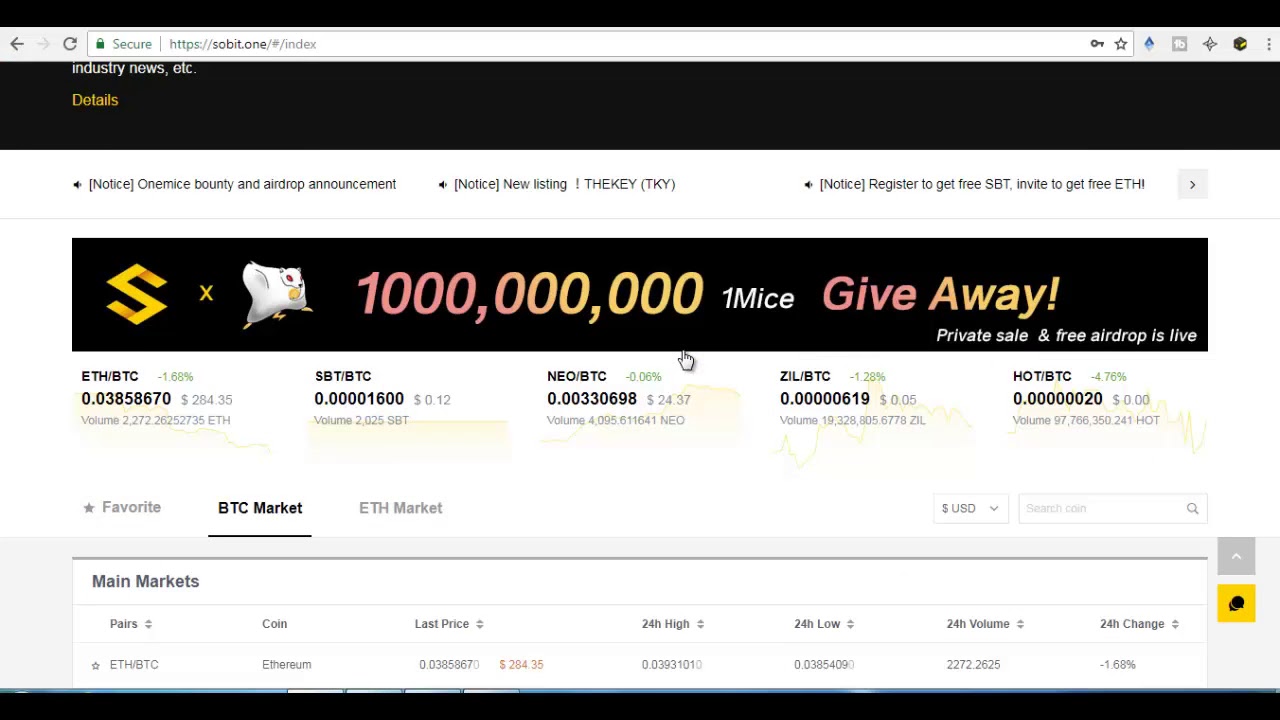
Task: Click the ETH/BTC pair in Main Markets
Action: coord(134,665)
